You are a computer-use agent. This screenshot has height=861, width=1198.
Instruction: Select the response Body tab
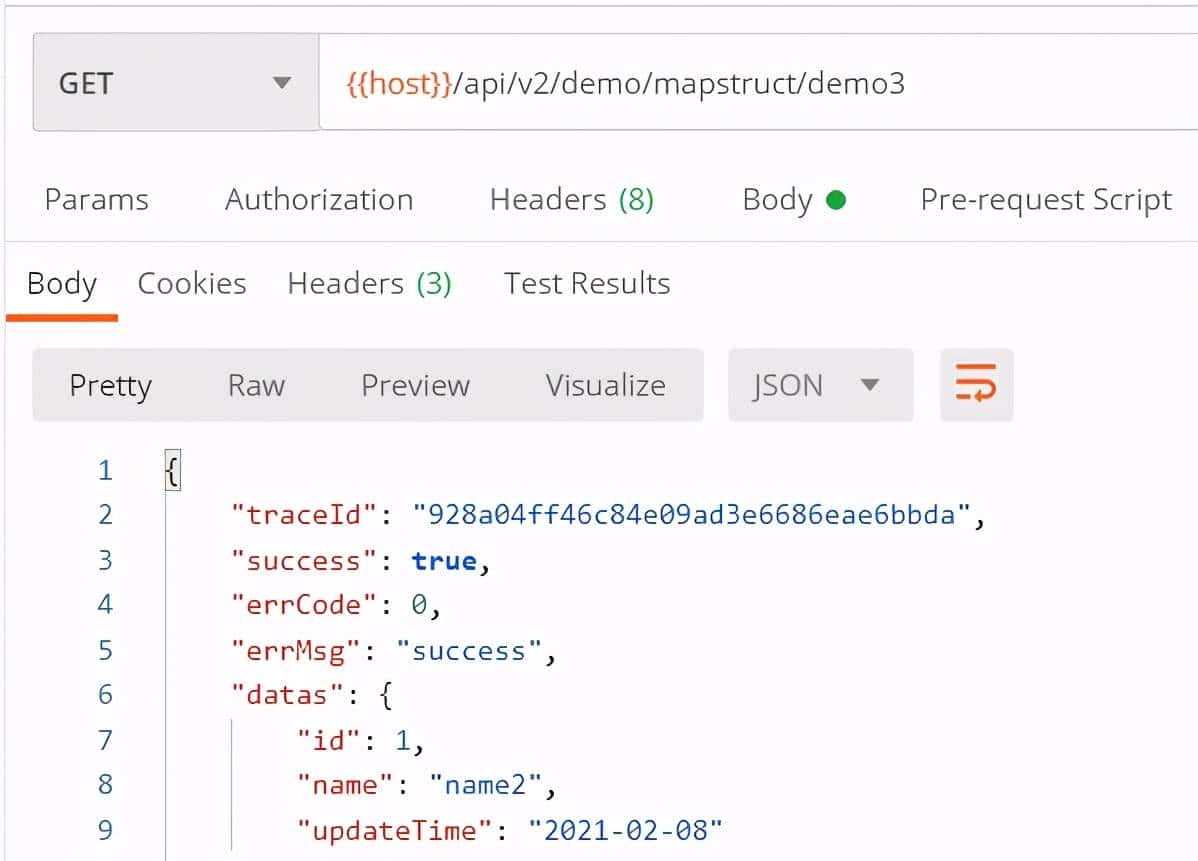tap(61, 284)
